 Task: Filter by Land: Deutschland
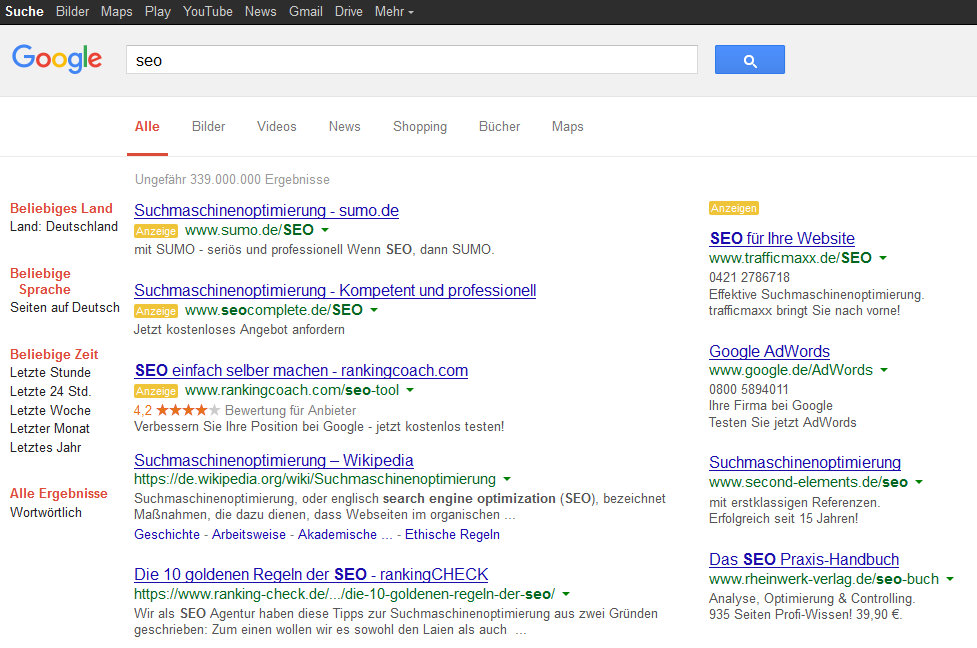tap(64, 226)
